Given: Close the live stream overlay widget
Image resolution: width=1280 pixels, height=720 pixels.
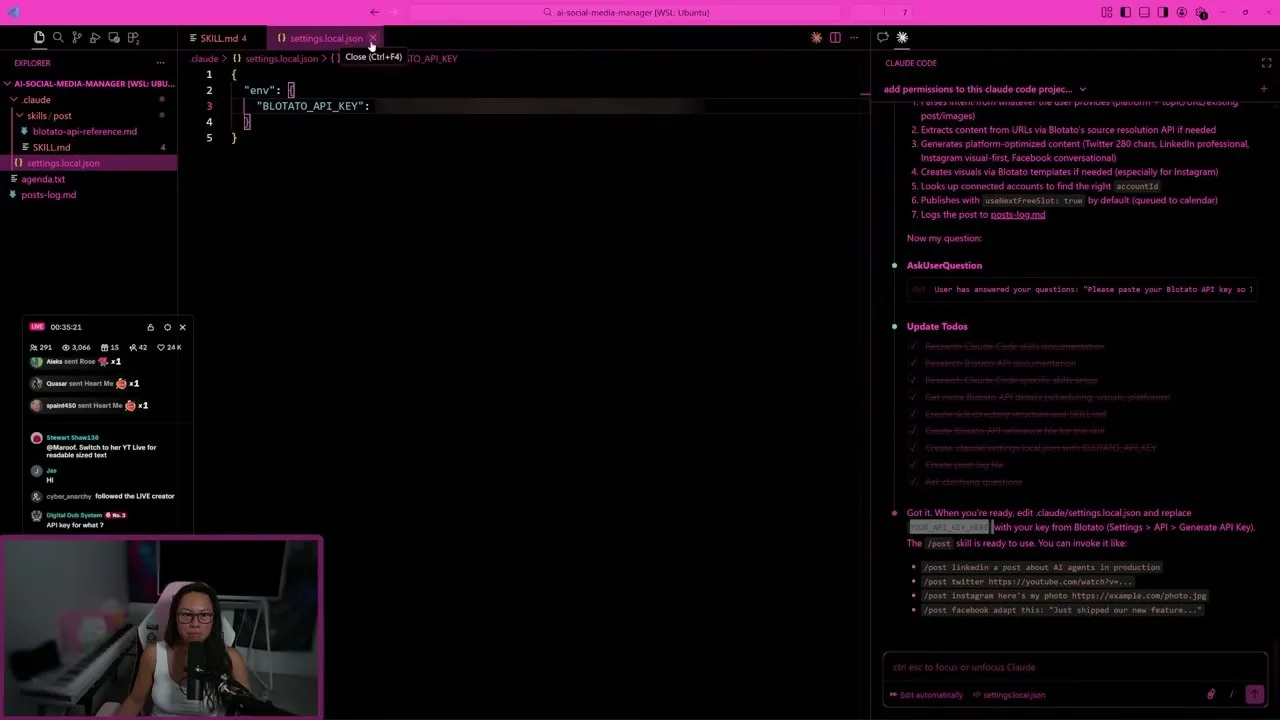Looking at the screenshot, I should coord(182,327).
